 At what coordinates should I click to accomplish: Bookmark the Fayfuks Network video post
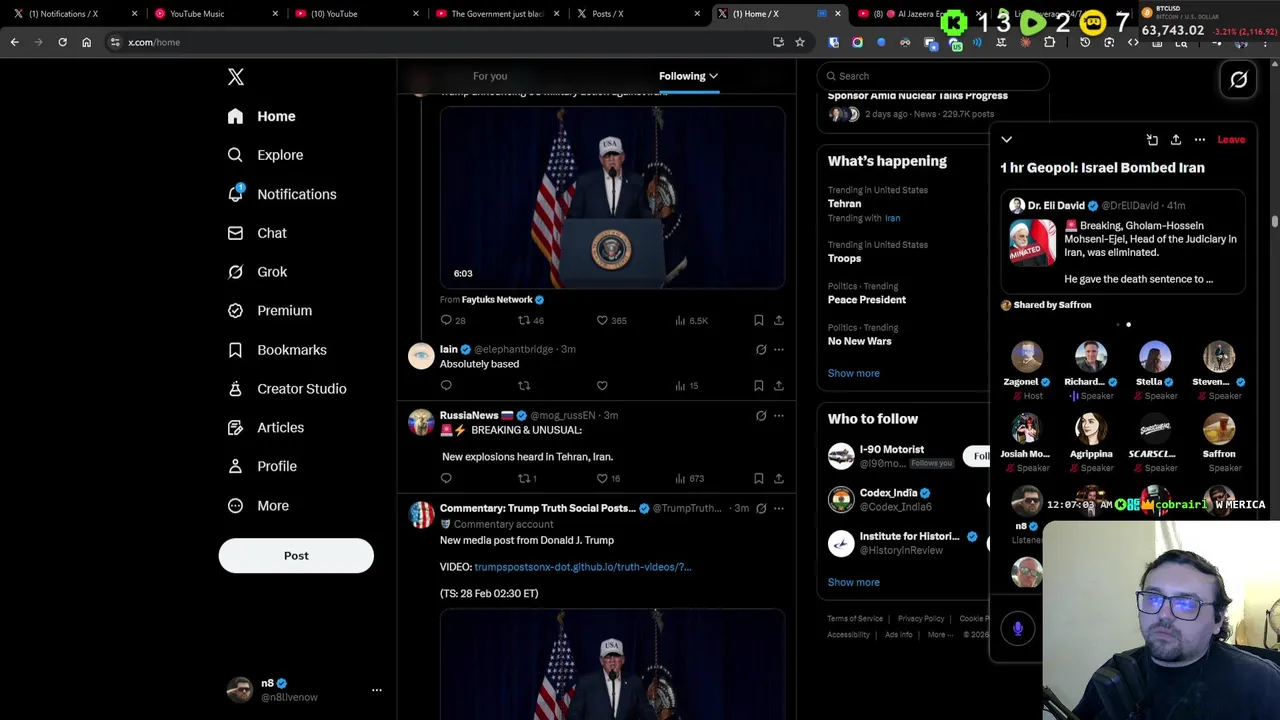759,320
